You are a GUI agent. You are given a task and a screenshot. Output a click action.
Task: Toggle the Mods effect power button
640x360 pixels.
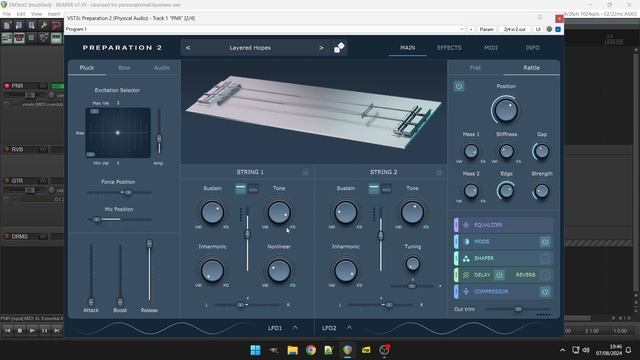pyautogui.click(x=545, y=242)
